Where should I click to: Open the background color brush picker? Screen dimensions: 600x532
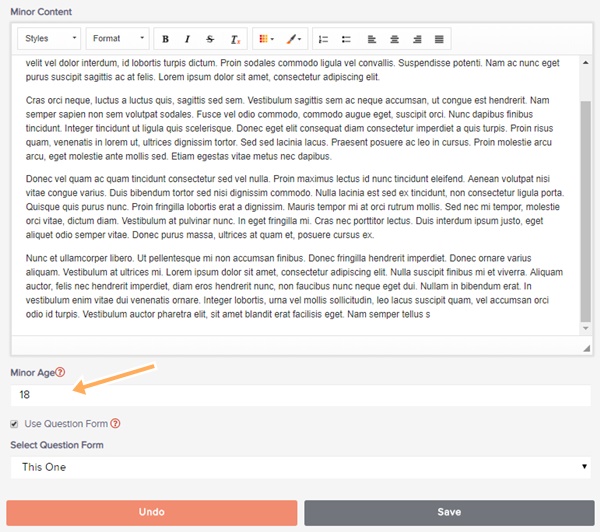click(x=294, y=39)
